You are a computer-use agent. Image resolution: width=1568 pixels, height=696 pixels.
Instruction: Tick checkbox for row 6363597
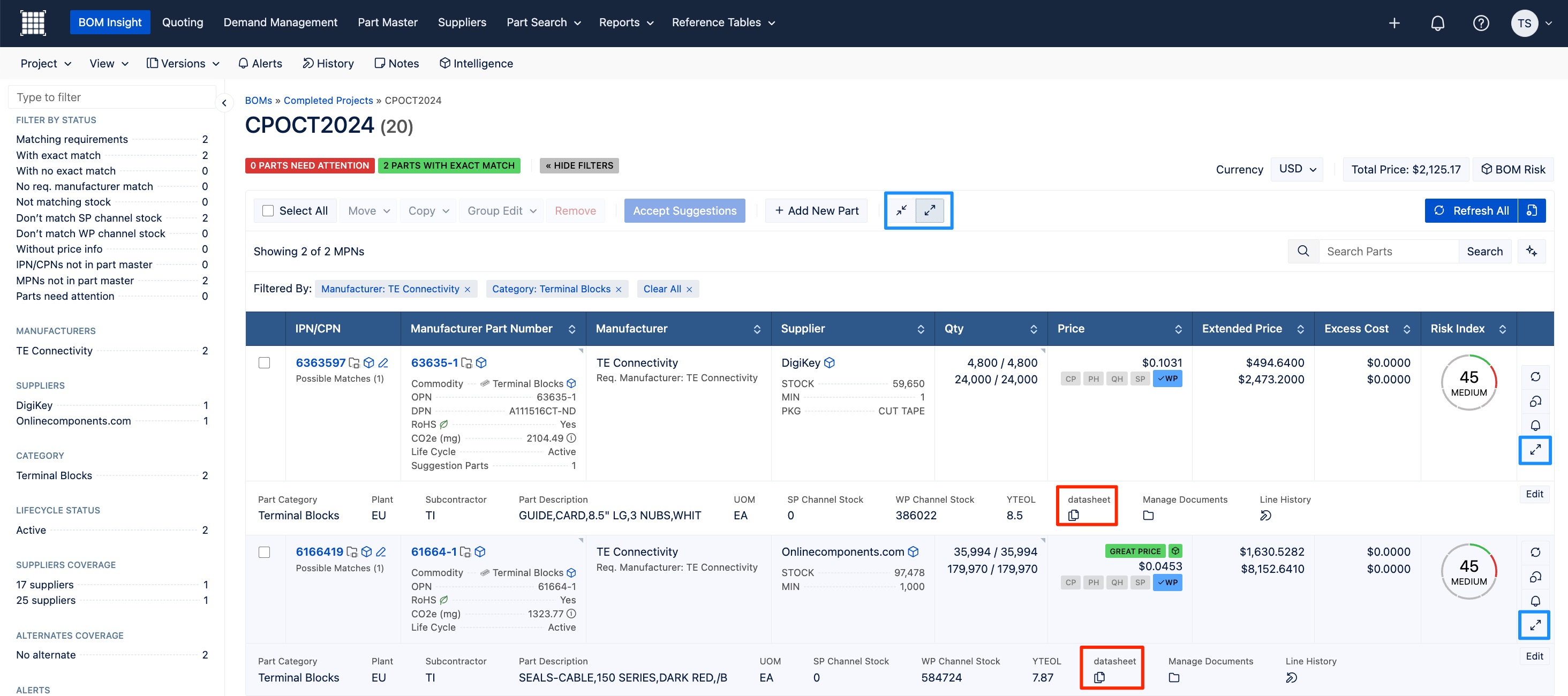pyautogui.click(x=264, y=362)
